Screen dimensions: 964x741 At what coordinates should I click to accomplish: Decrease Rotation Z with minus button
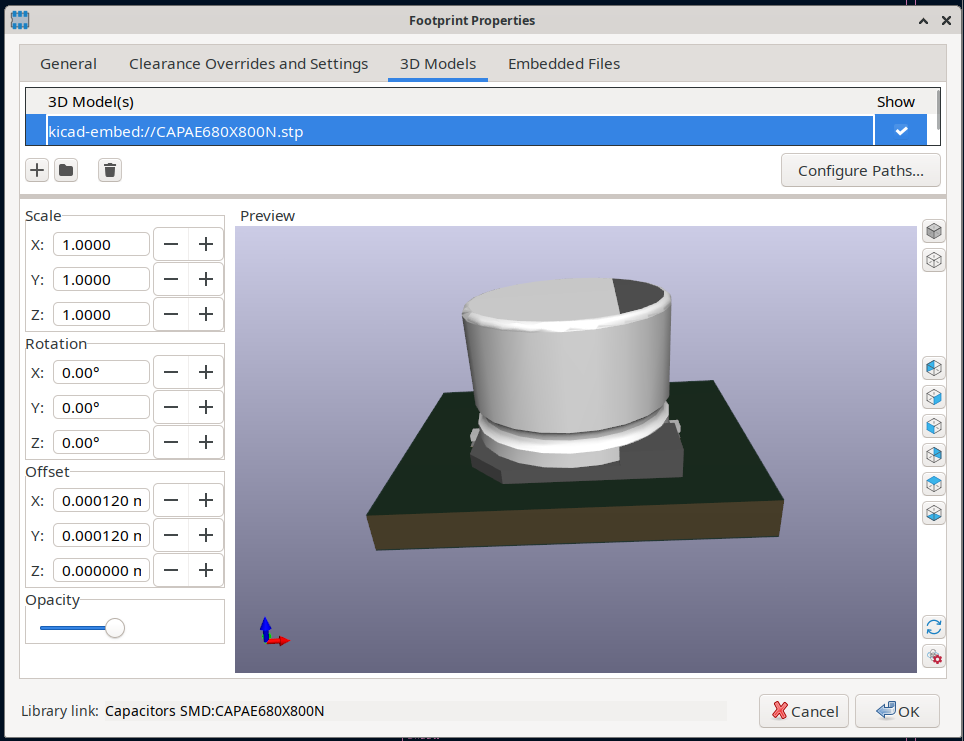pyautogui.click(x=171, y=442)
